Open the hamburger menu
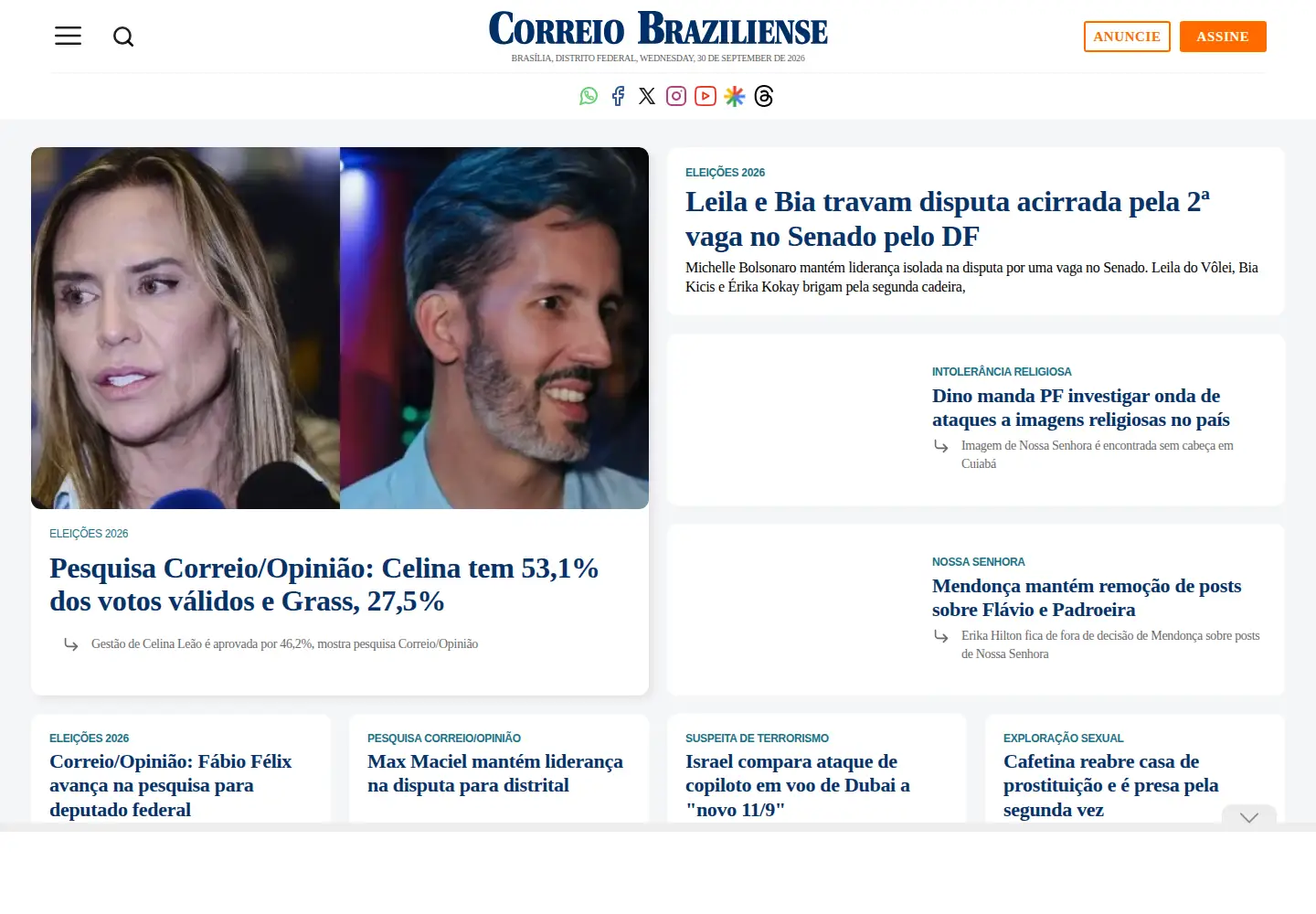The height and width of the screenshot is (914, 1316). pos(68,36)
